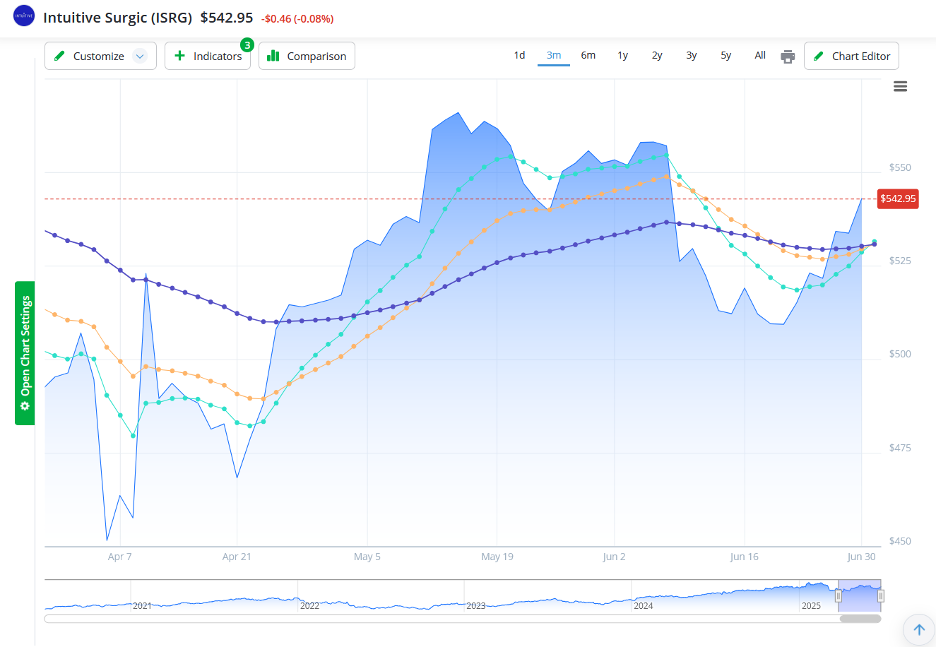This screenshot has width=936, height=648.
Task: Click the Jun 16 x-axis date label
Action: pos(744,557)
